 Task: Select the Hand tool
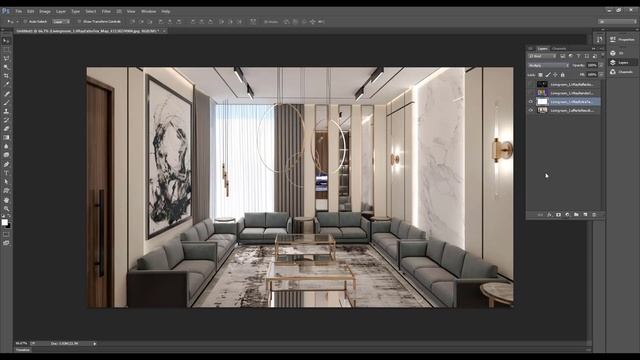[6, 200]
